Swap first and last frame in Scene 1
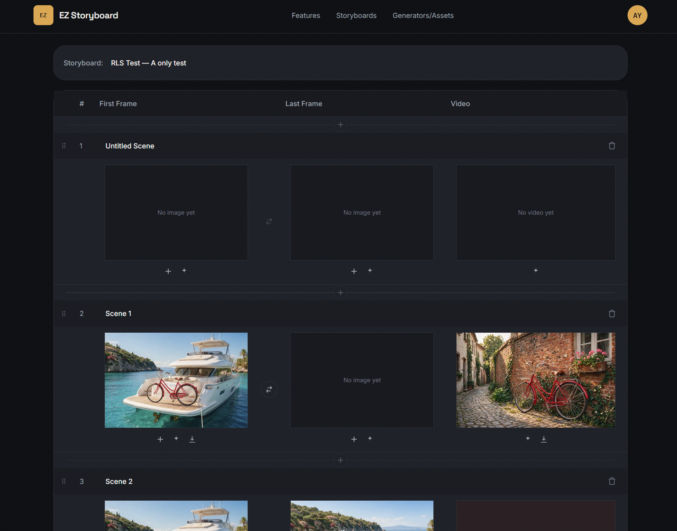The height and width of the screenshot is (531, 677). tap(269, 389)
